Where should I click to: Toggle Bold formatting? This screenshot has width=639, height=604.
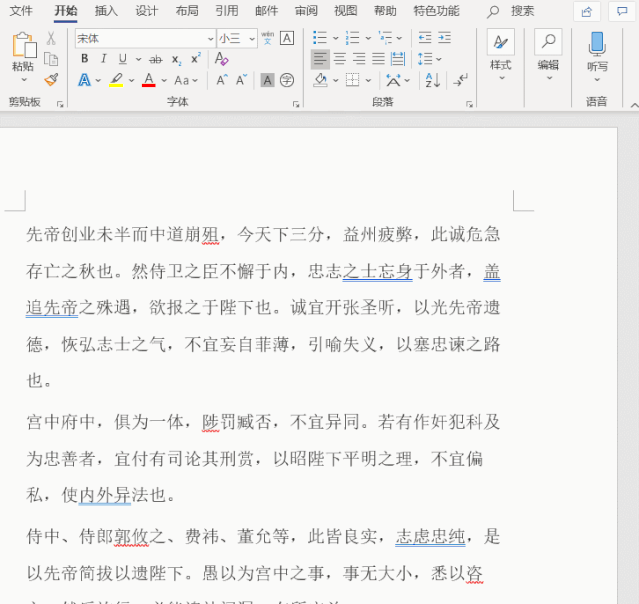84,59
